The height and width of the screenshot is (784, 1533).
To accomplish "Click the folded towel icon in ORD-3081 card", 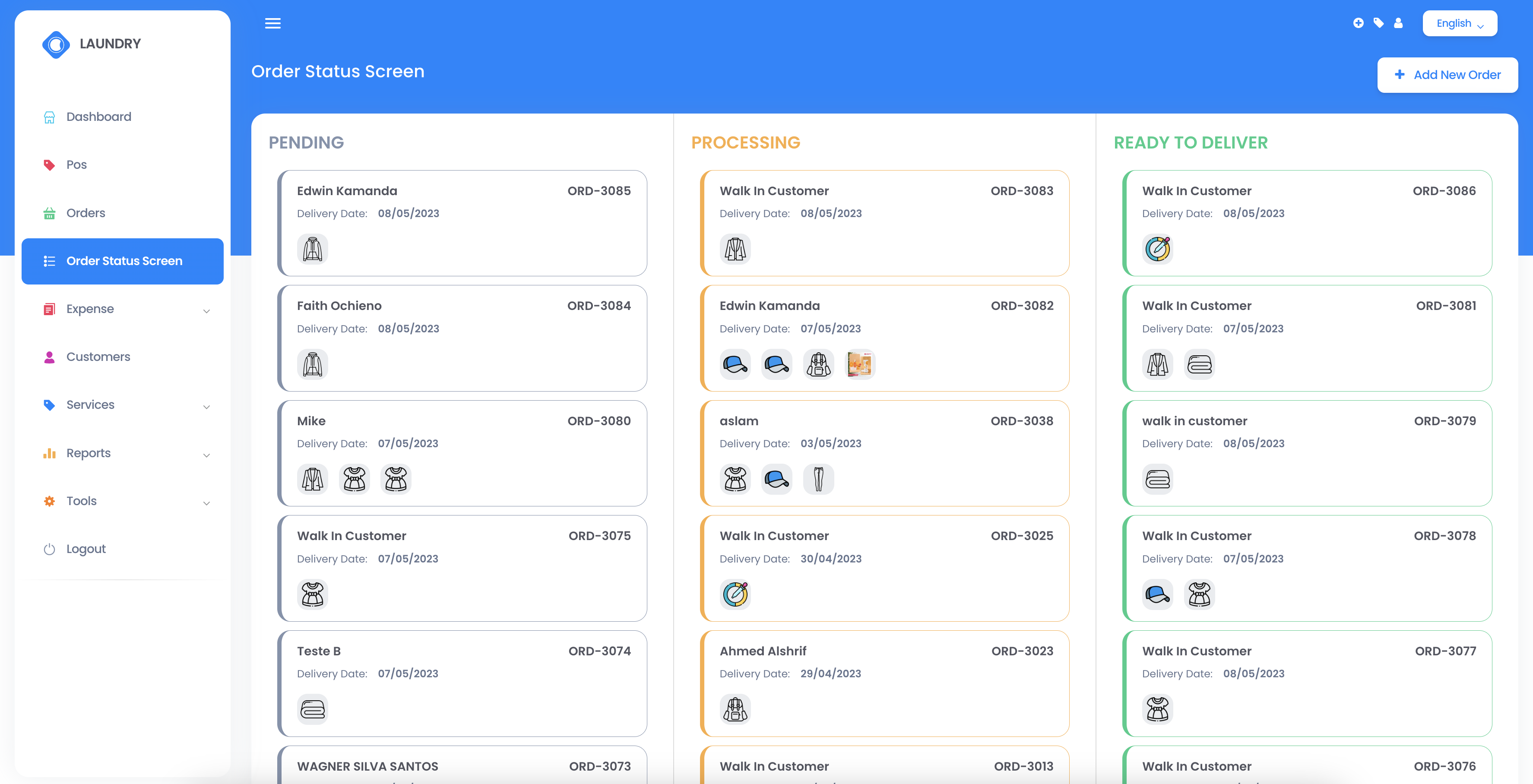I will click(x=1199, y=364).
